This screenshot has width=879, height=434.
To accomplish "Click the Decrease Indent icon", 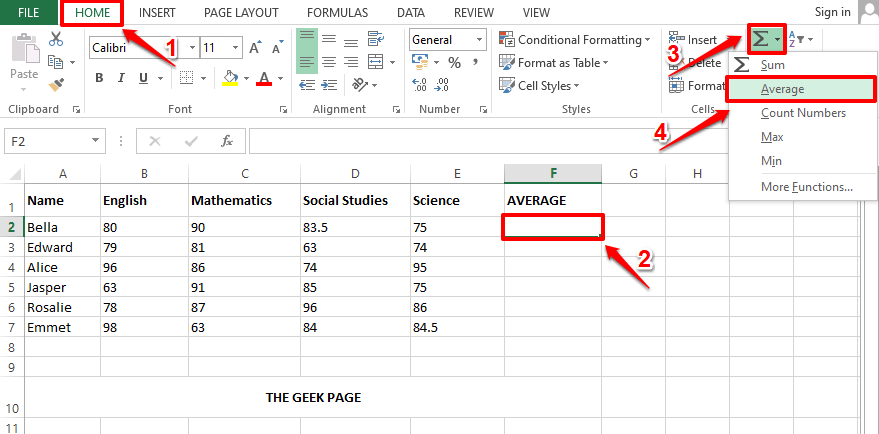I will [307, 85].
